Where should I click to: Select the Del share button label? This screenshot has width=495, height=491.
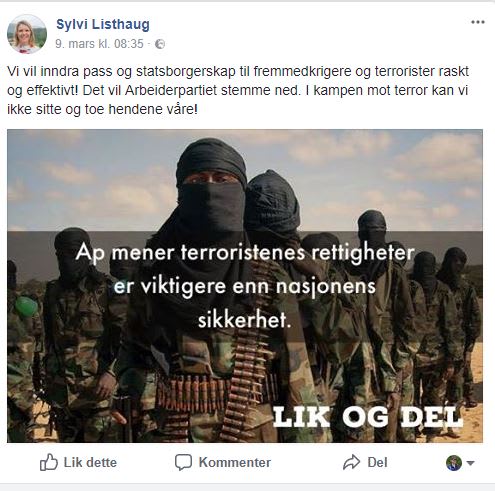point(377,463)
